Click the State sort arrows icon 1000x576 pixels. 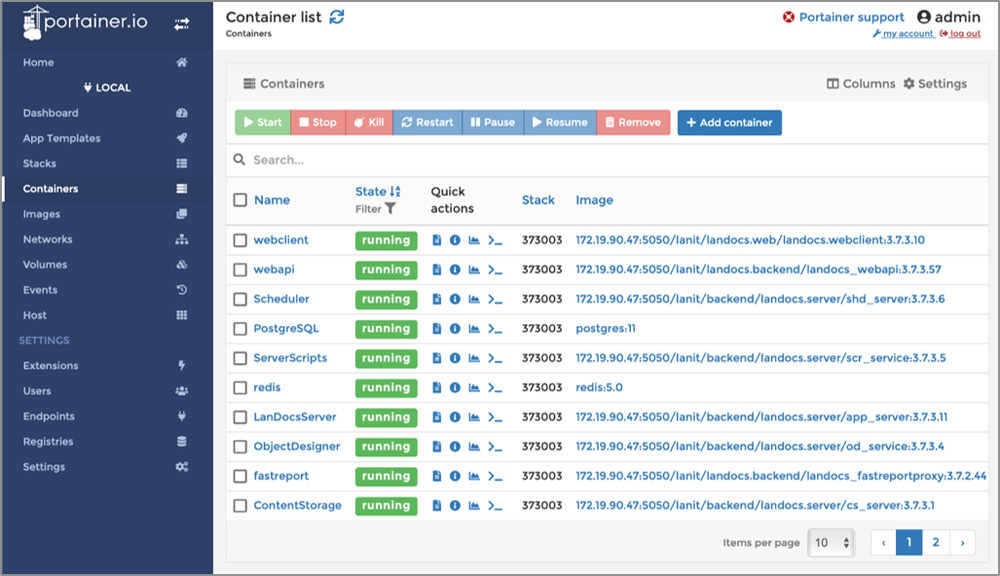(x=395, y=191)
